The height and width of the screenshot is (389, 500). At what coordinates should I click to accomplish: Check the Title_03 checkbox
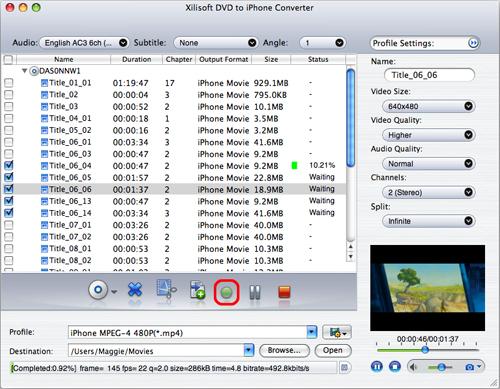(9, 106)
